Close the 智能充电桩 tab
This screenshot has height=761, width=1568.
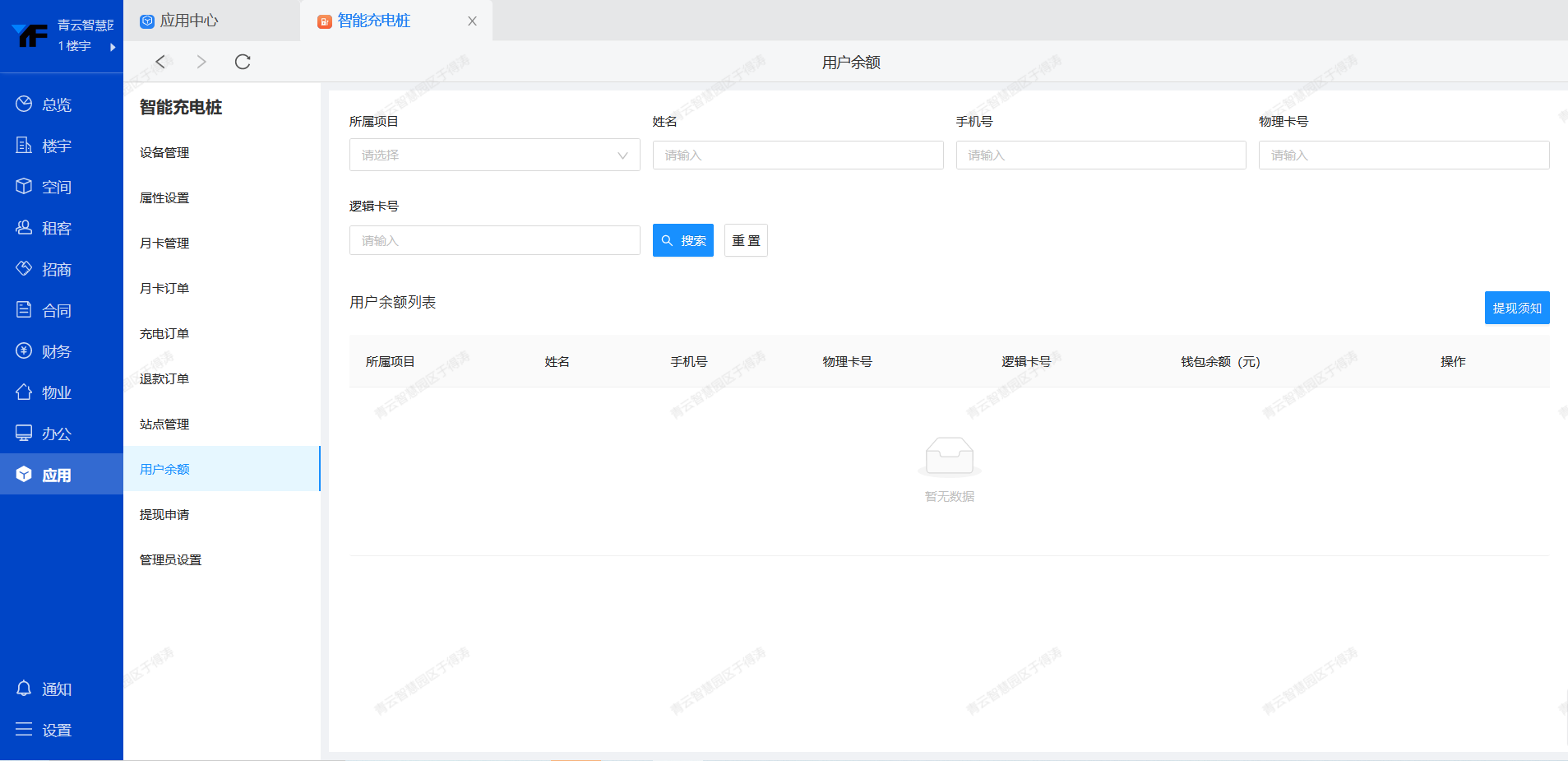coord(472,21)
